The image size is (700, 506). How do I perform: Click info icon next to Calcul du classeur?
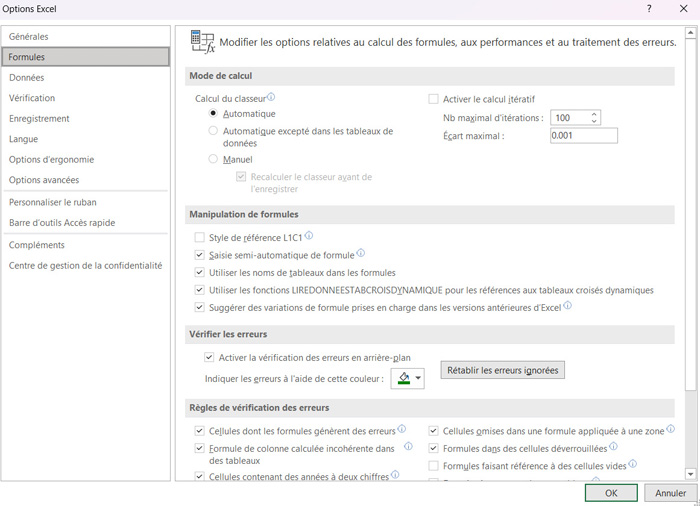click(271, 97)
